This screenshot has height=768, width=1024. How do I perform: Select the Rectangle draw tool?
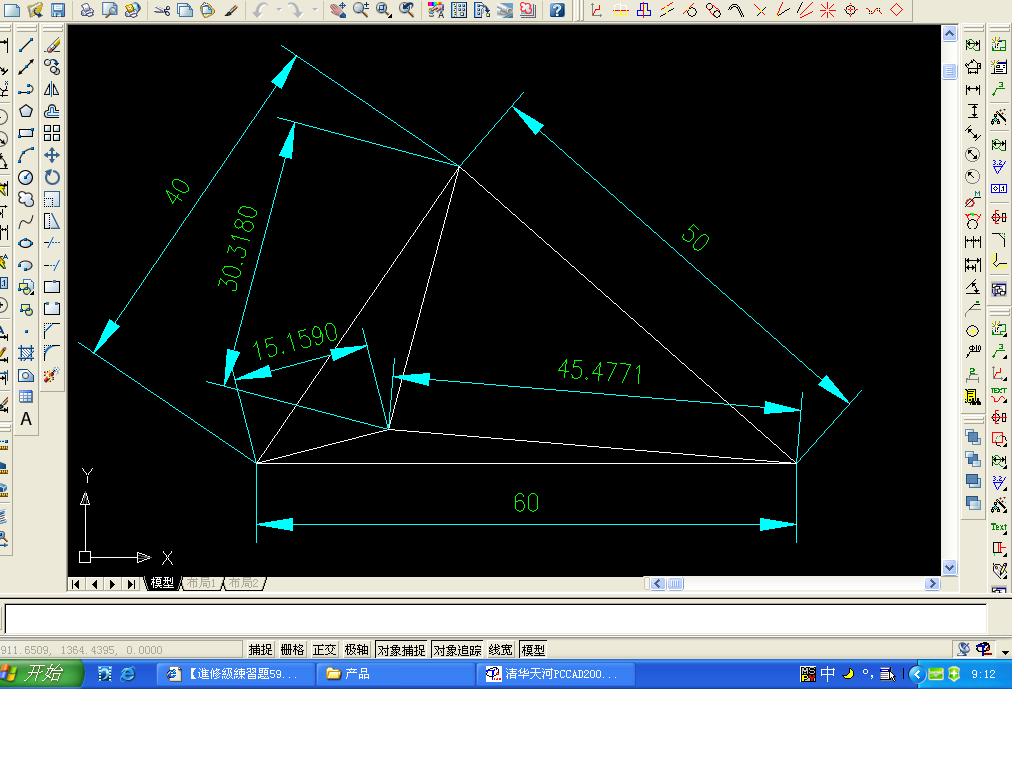click(26, 133)
